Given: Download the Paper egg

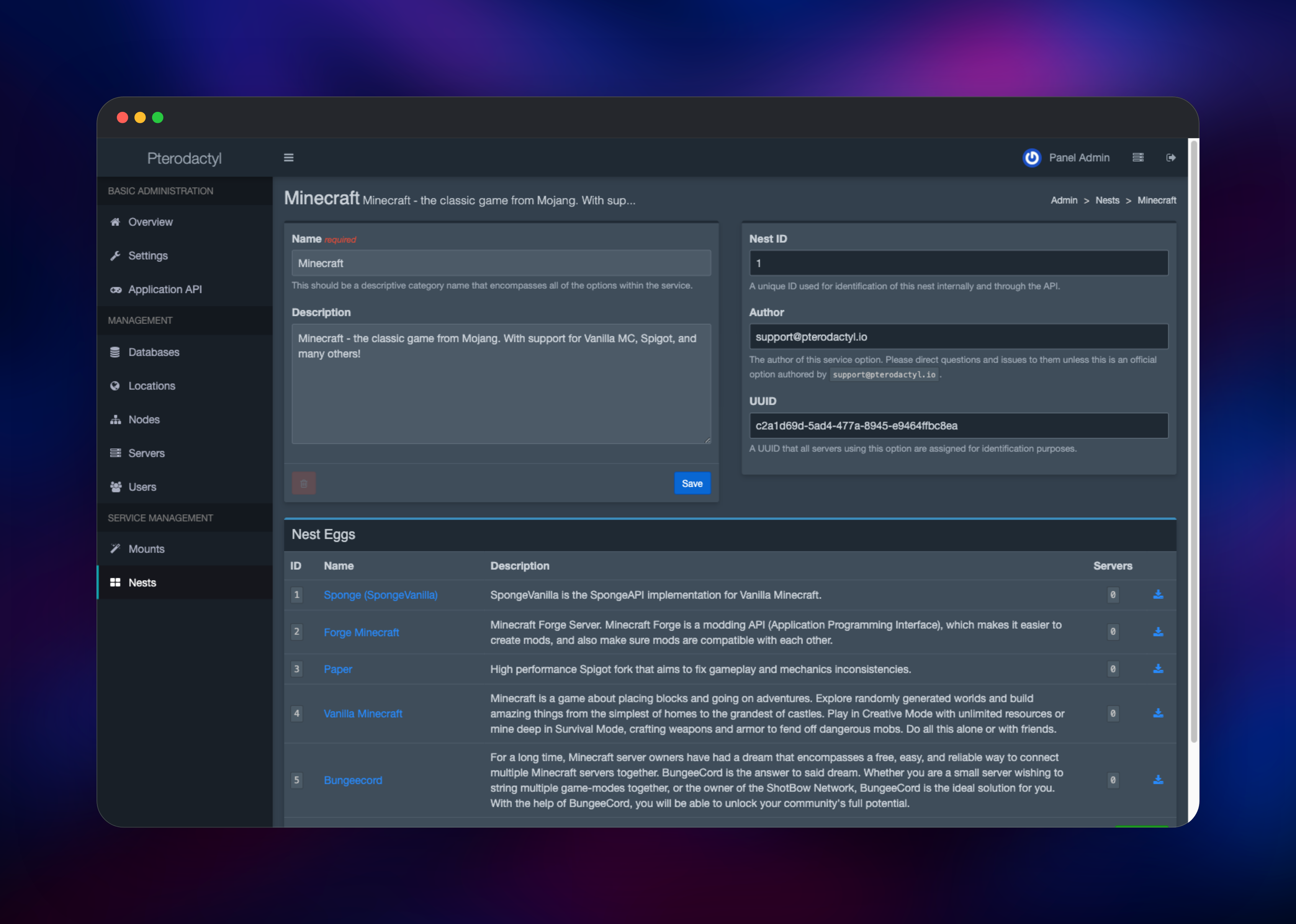Looking at the screenshot, I should [1158, 669].
